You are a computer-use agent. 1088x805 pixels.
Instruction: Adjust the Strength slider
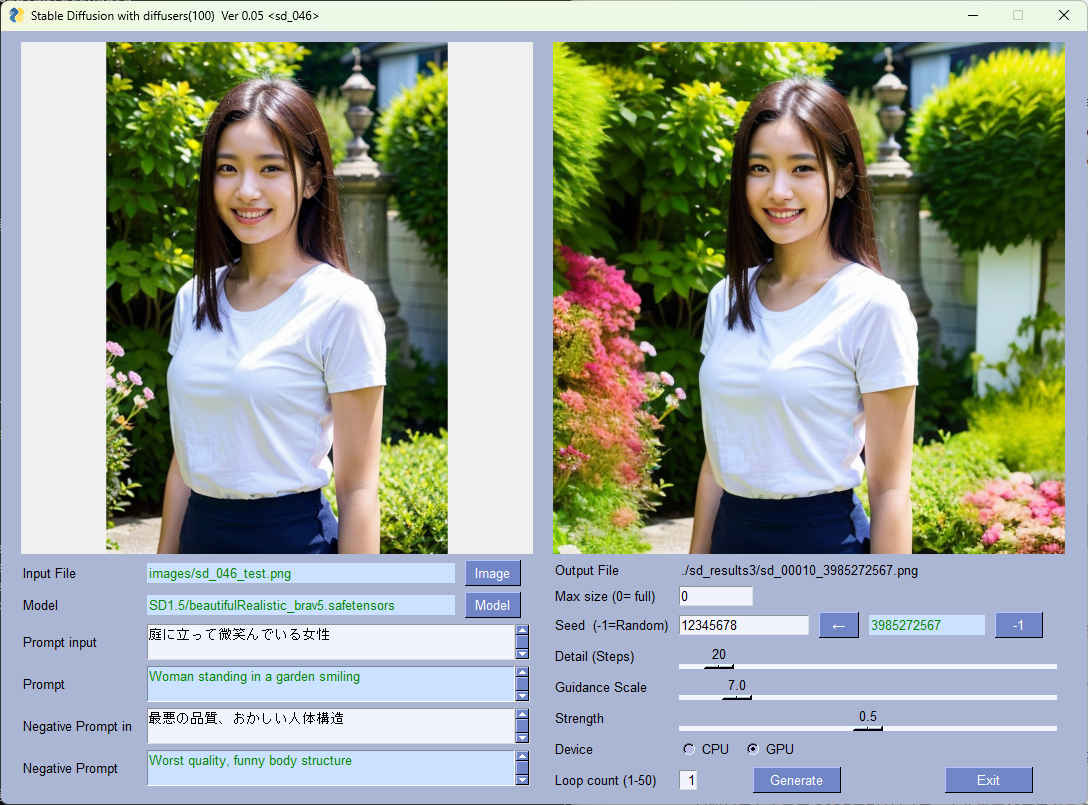pyautogui.click(x=868, y=728)
